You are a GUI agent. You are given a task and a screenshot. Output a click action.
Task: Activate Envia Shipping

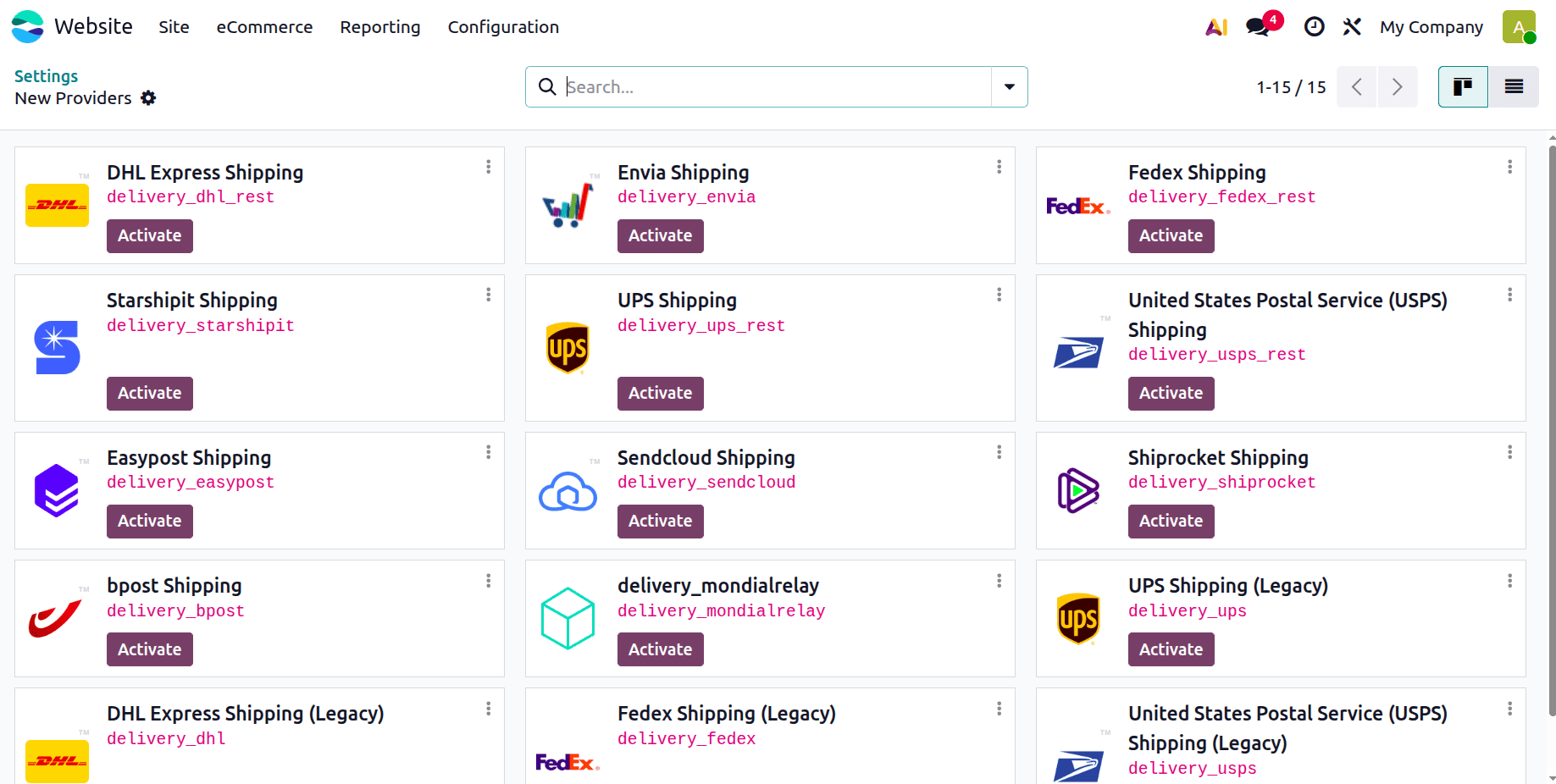[661, 236]
